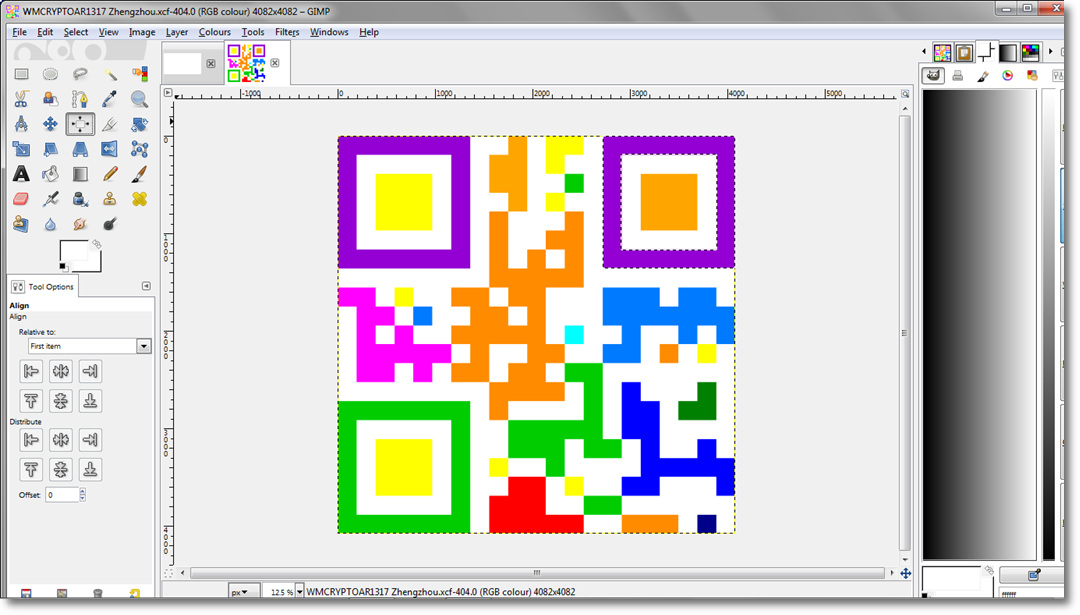The image size is (1080, 615).
Task: Align top edge of target
Action: pyautogui.click(x=31, y=401)
